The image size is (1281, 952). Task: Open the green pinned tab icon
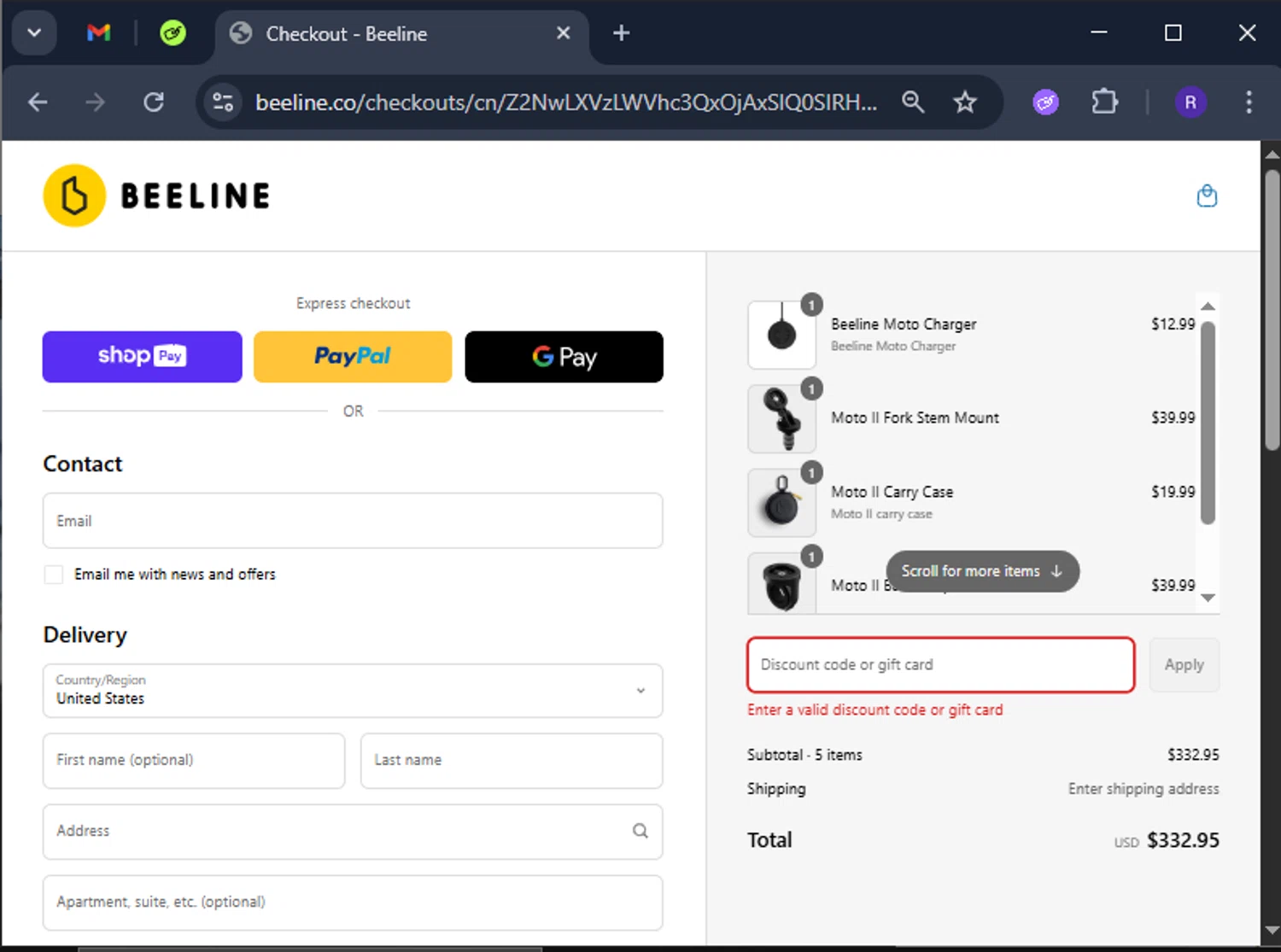173,33
